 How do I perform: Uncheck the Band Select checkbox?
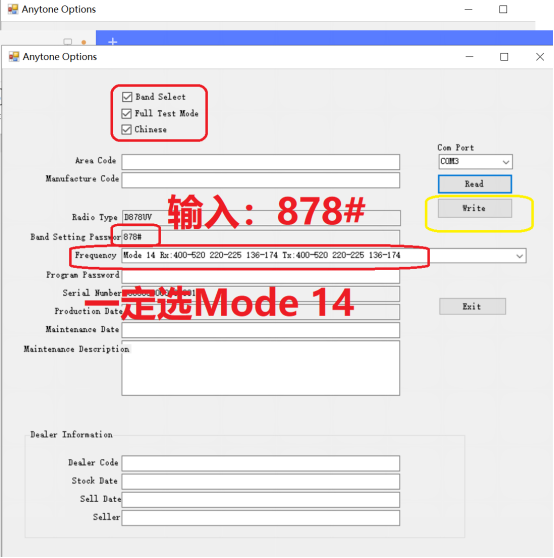[x=127, y=97]
